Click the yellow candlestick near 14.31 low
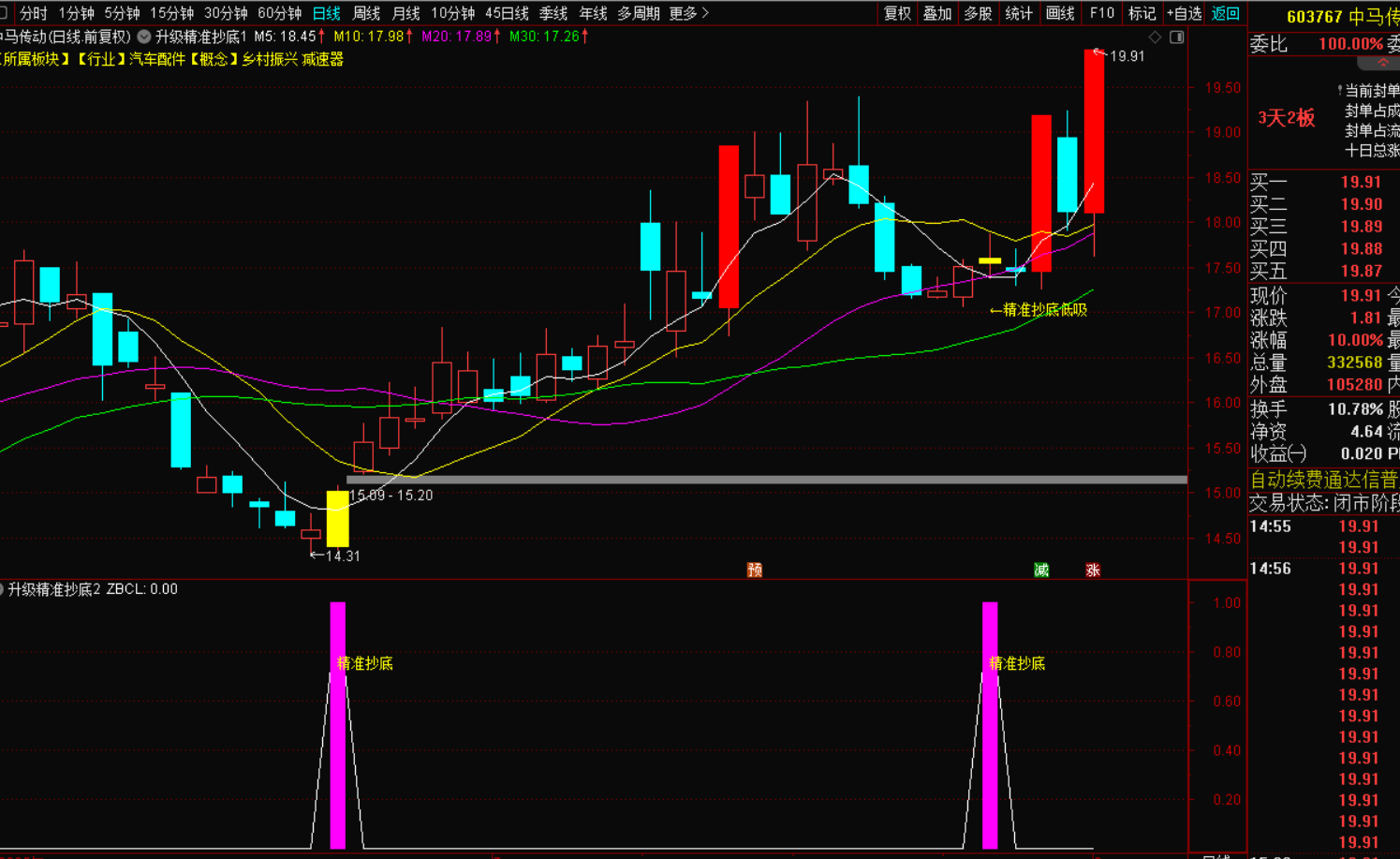This screenshot has height=859, width=1400. point(337,518)
